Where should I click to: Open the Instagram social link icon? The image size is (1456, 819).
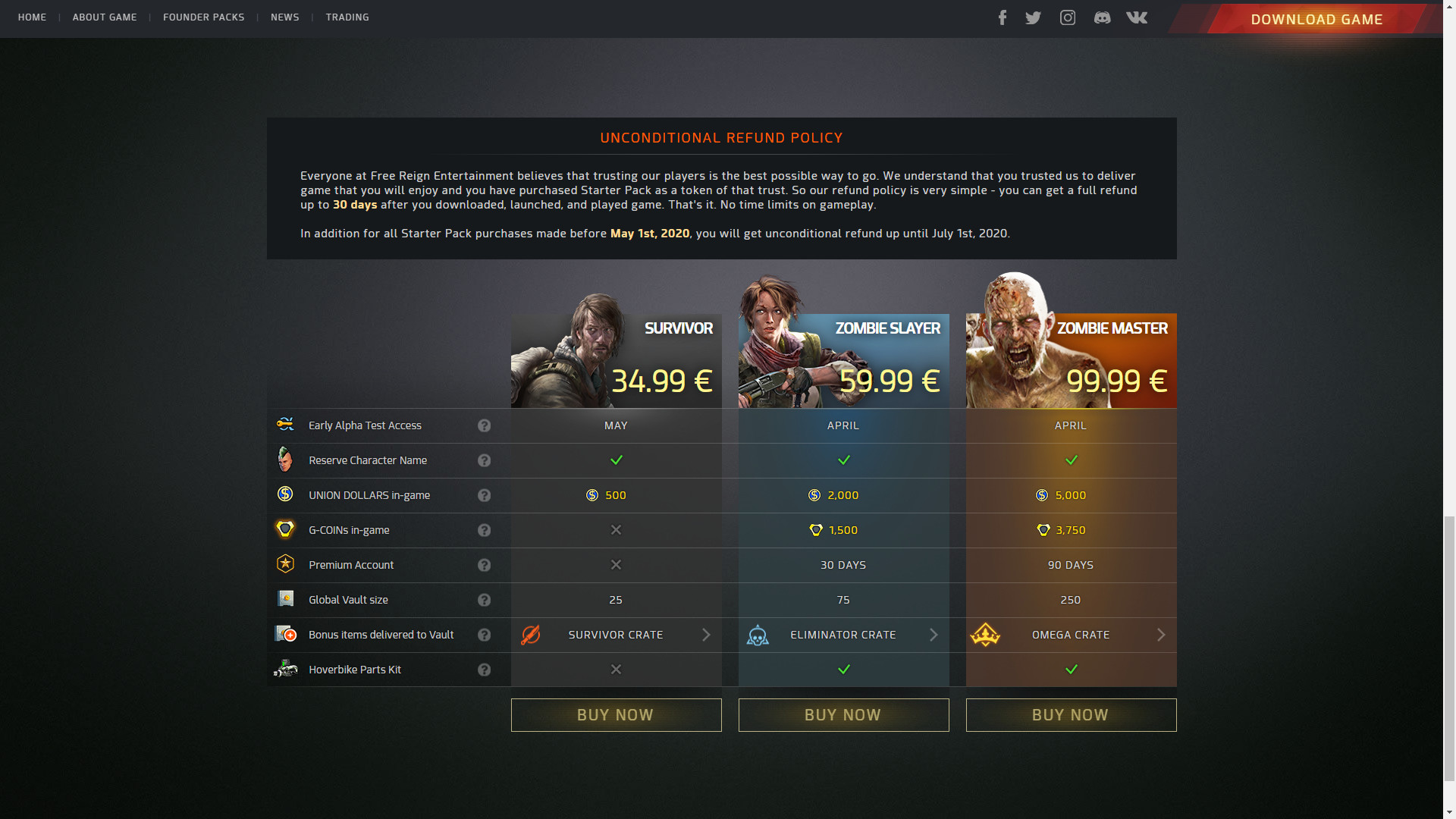(x=1068, y=17)
